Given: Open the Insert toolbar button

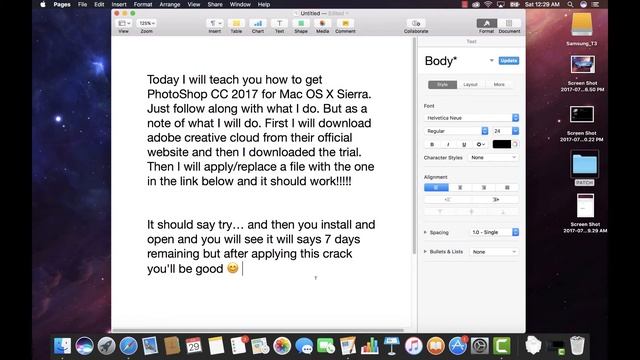Looking at the screenshot, I should point(214,24).
